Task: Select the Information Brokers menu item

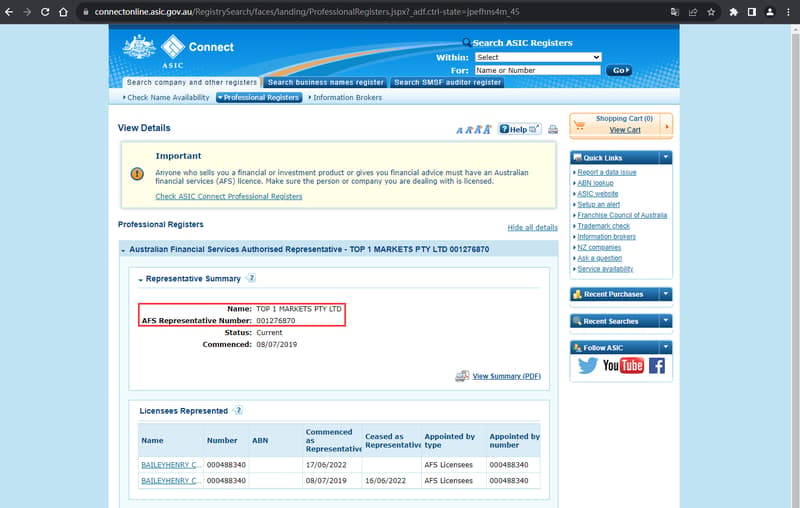Action: (345, 97)
